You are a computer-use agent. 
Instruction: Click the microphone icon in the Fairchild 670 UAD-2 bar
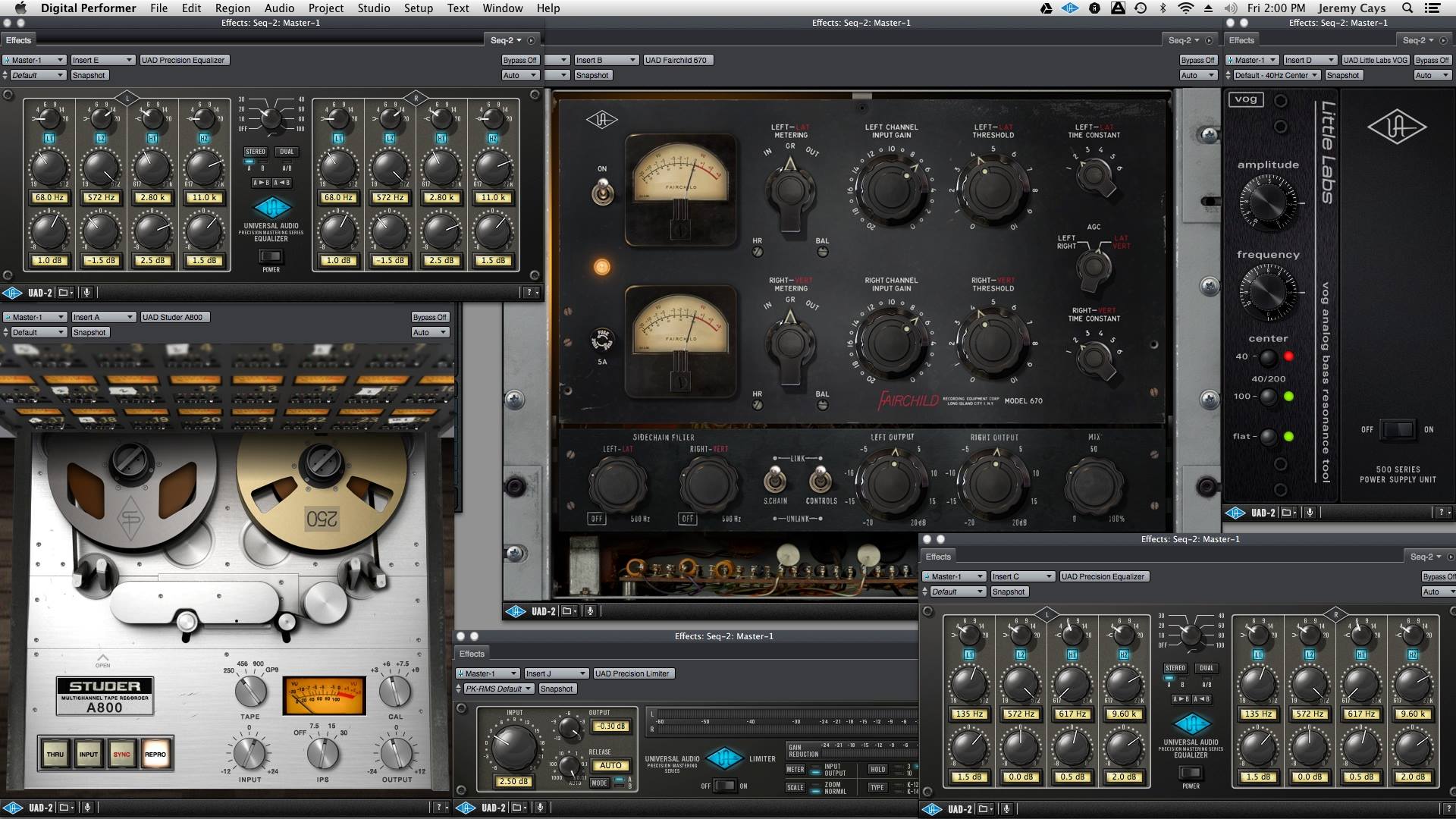tap(589, 611)
